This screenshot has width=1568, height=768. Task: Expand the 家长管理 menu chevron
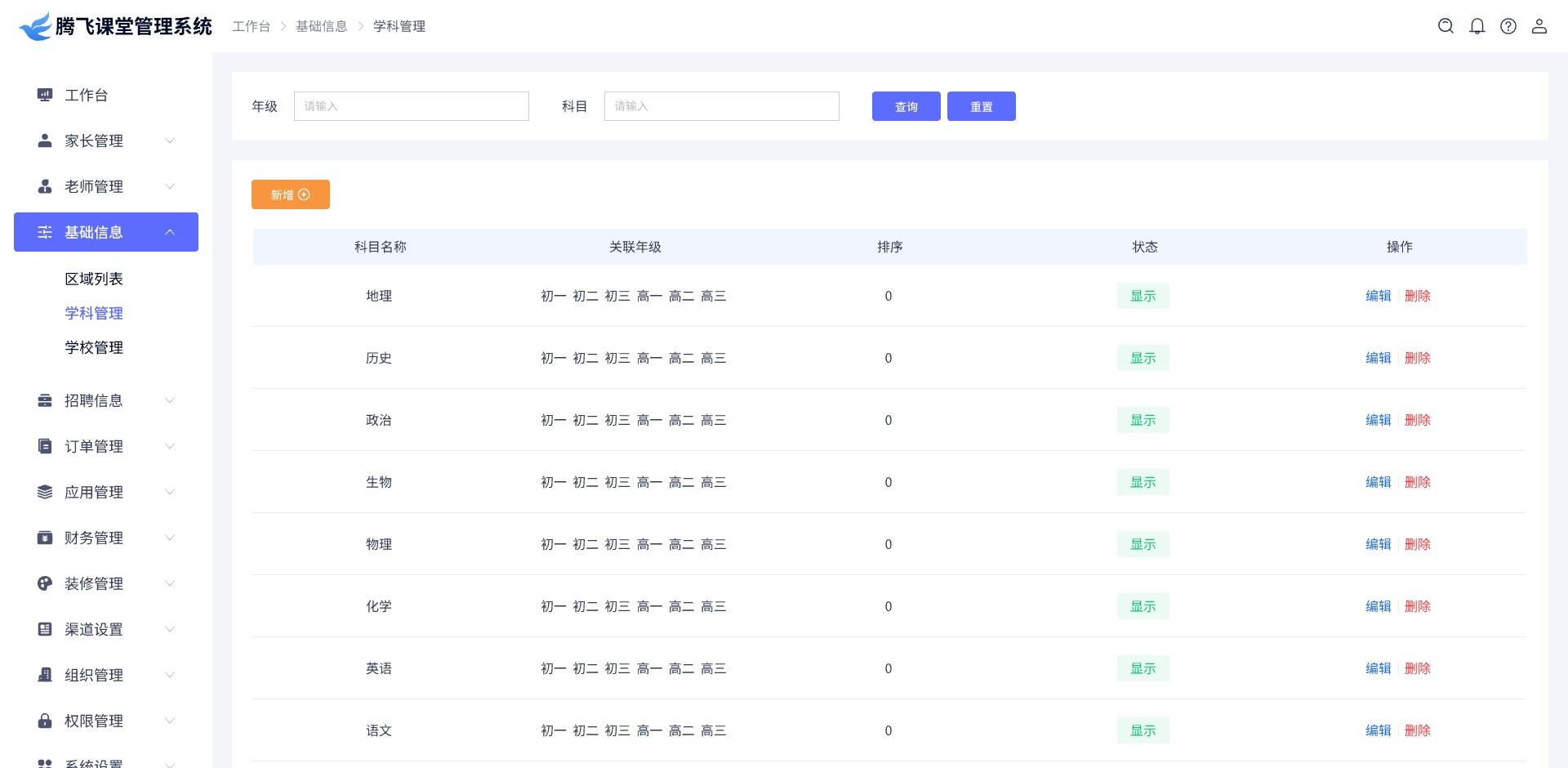[x=170, y=141]
